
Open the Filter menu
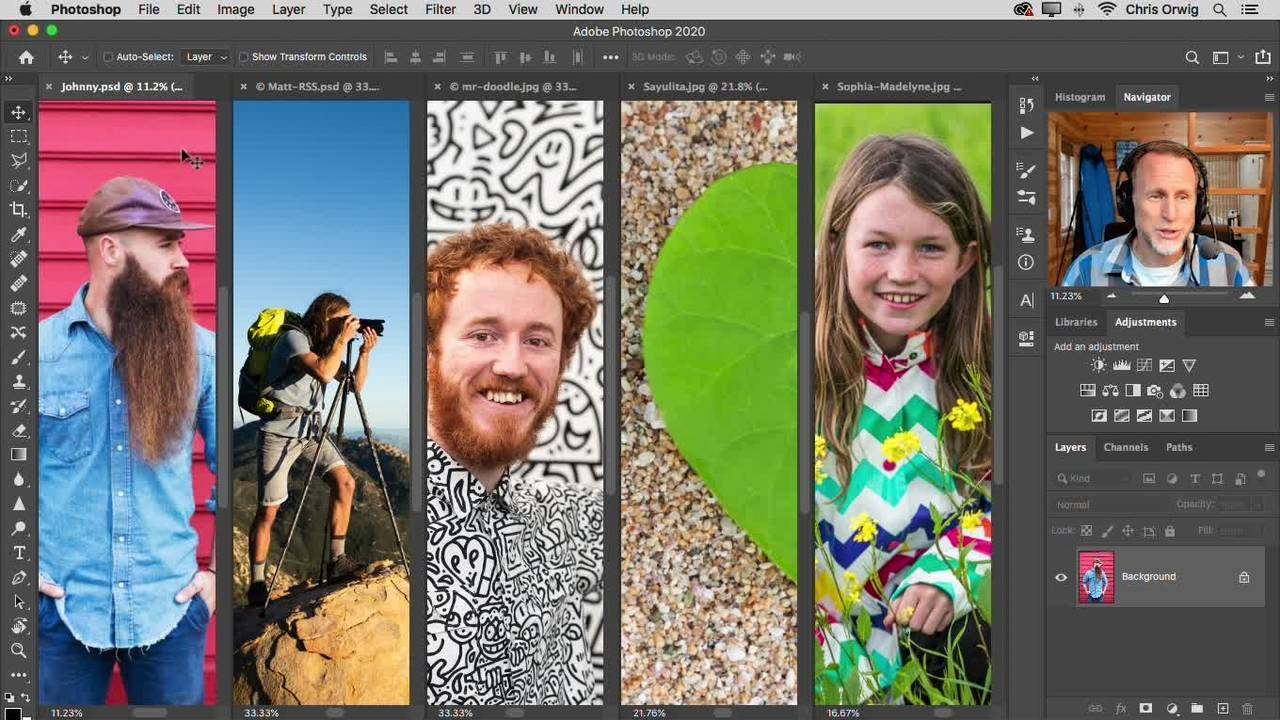click(x=440, y=9)
